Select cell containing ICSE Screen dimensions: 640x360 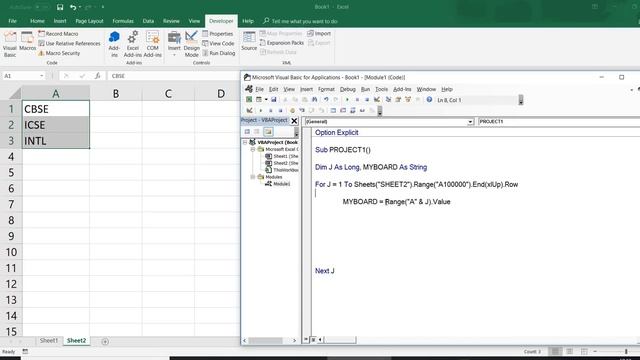click(56, 125)
